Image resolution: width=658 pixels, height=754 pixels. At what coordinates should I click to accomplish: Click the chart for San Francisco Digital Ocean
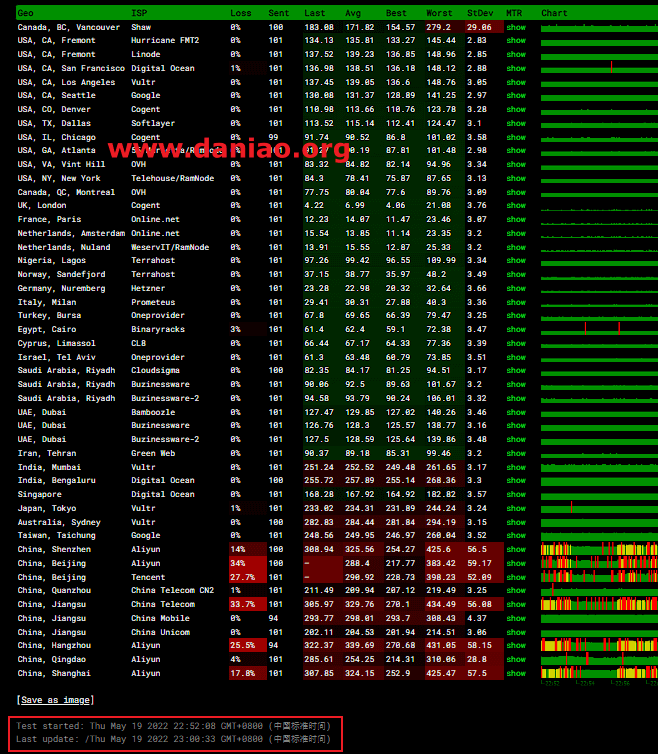pos(599,68)
